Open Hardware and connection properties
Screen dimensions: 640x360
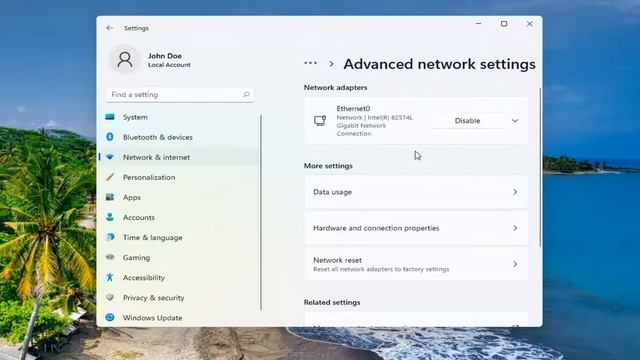pos(416,228)
